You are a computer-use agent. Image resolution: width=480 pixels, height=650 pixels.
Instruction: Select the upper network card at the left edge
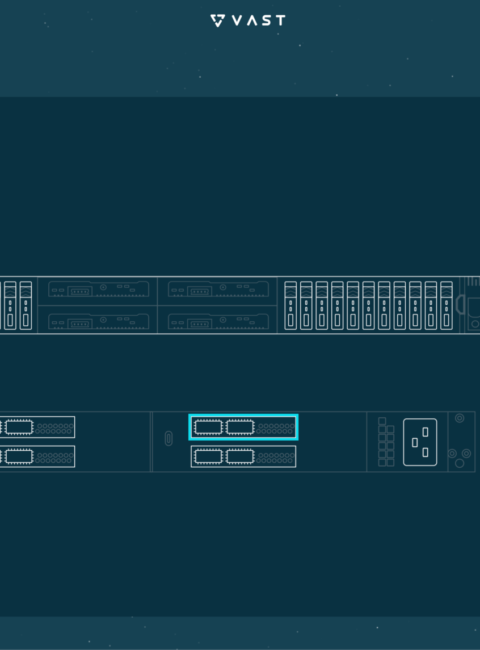[37, 427]
